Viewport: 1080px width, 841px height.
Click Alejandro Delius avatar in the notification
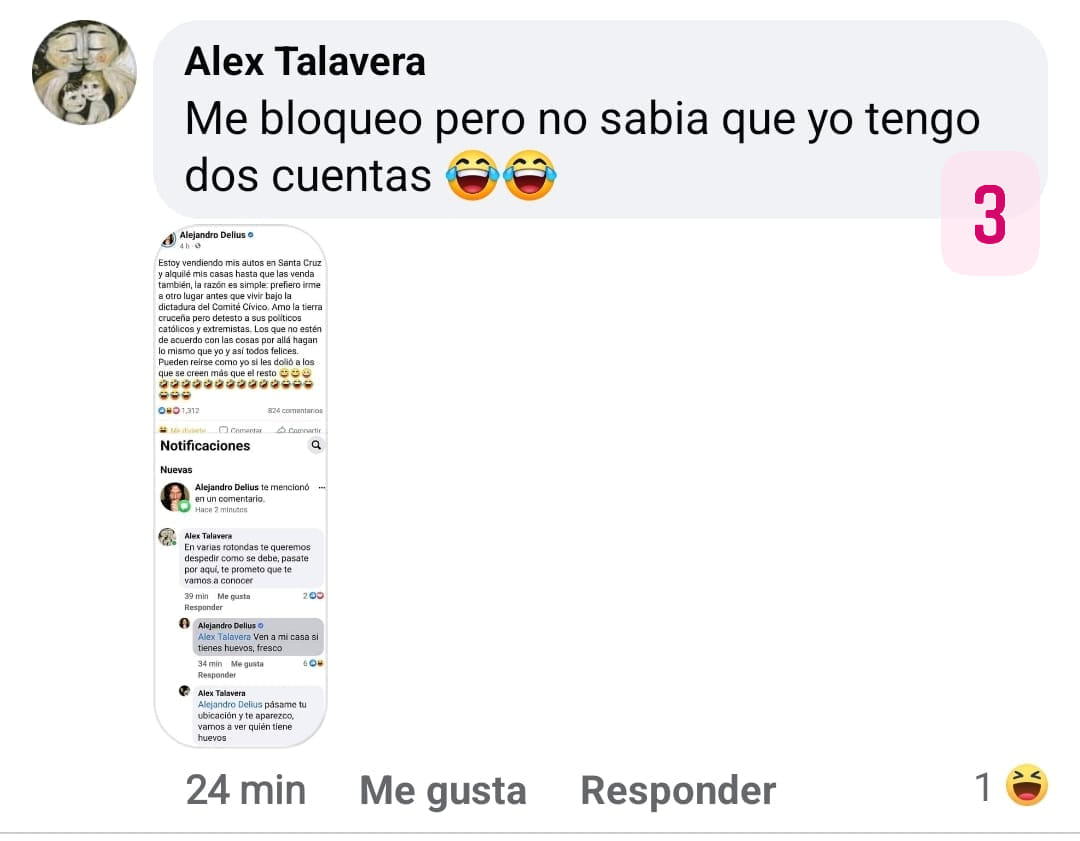point(175,497)
